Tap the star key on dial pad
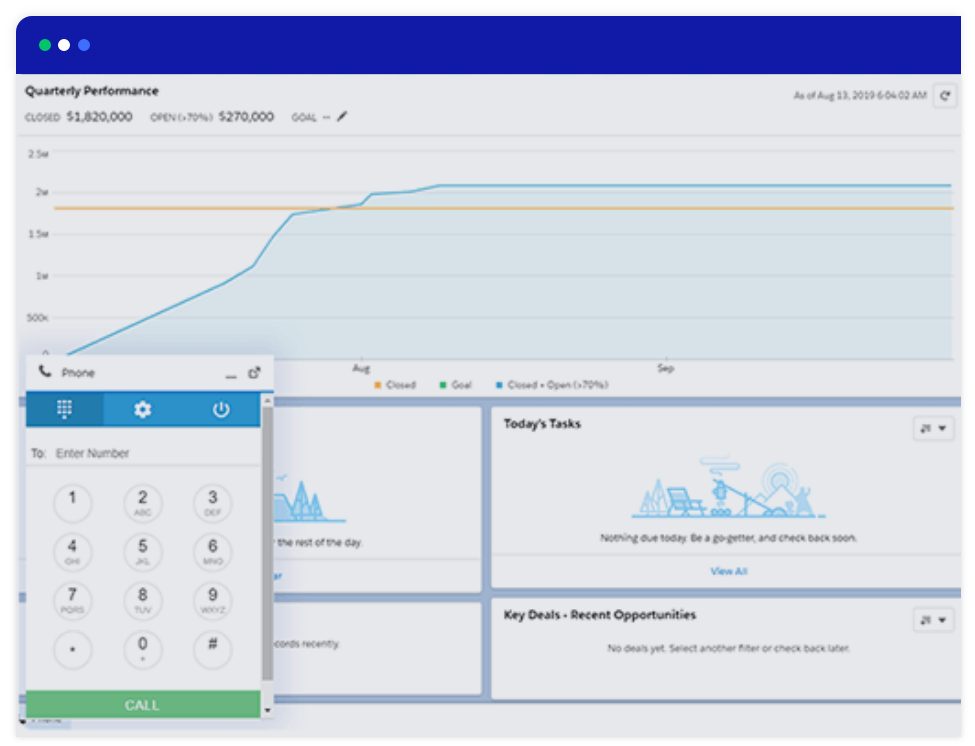 pyautogui.click(x=73, y=649)
